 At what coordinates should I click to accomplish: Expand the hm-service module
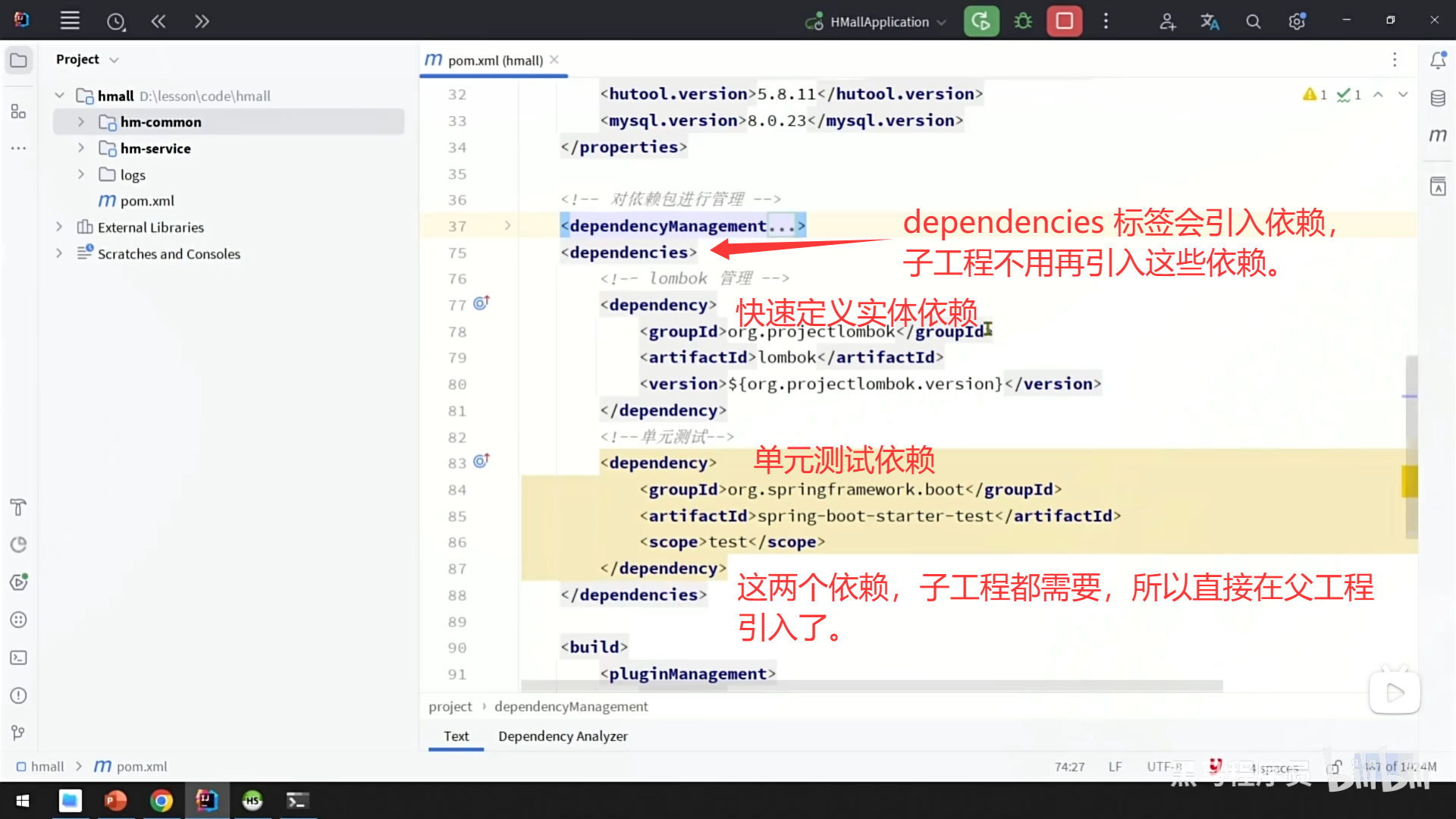(81, 148)
